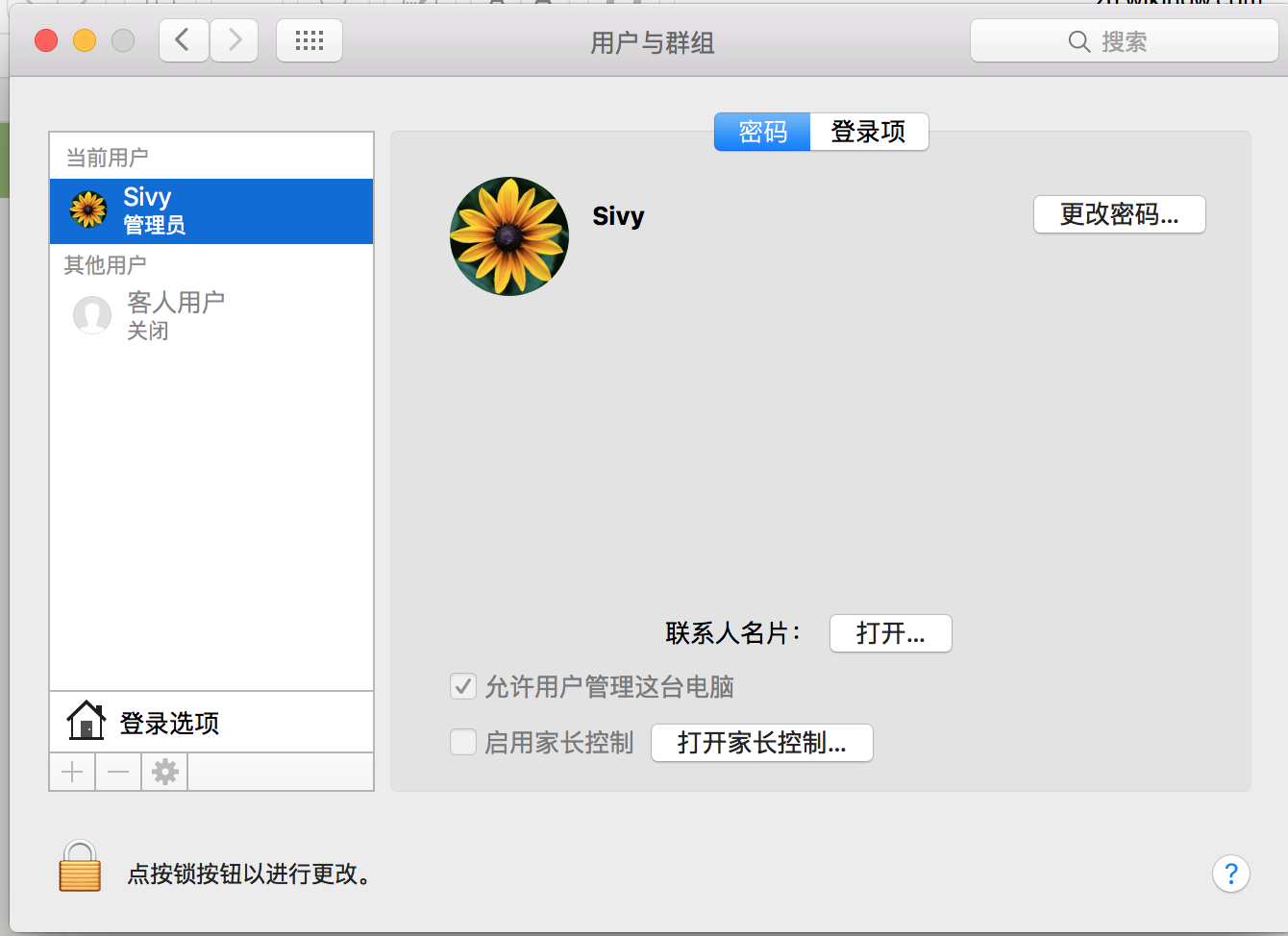Viewport: 1288px width, 936px height.
Task: Go back with the left arrow
Action: click(184, 41)
